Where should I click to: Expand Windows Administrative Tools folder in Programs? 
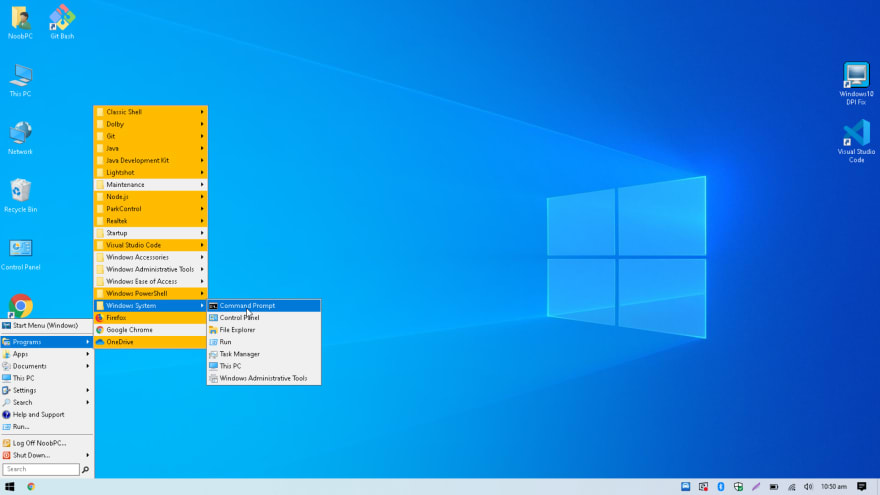click(x=150, y=269)
